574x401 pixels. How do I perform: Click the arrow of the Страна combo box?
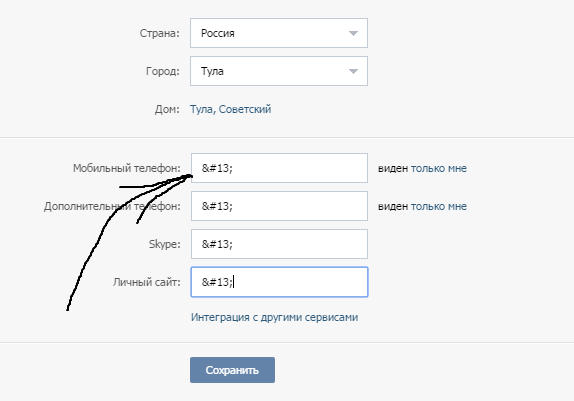(353, 33)
